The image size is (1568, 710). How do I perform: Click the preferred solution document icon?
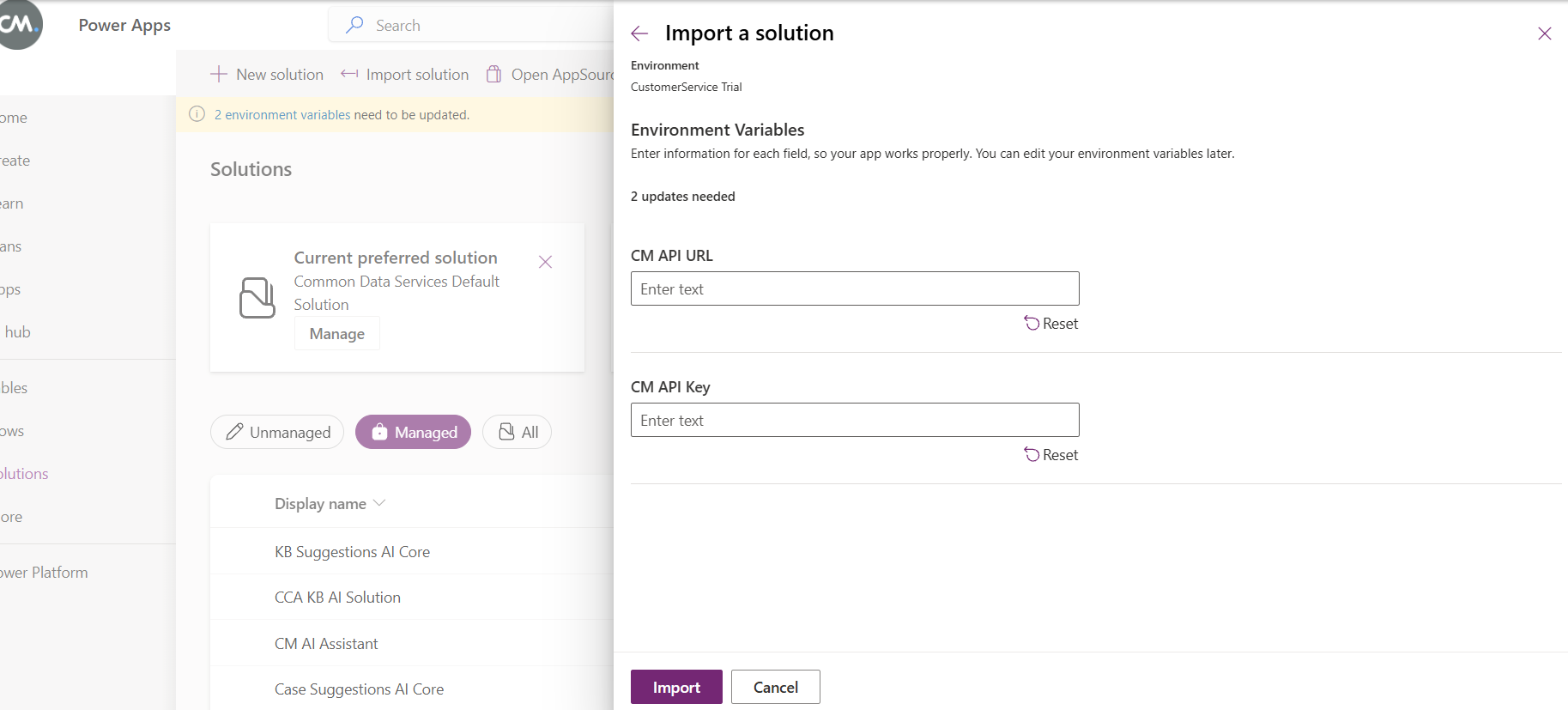click(257, 297)
